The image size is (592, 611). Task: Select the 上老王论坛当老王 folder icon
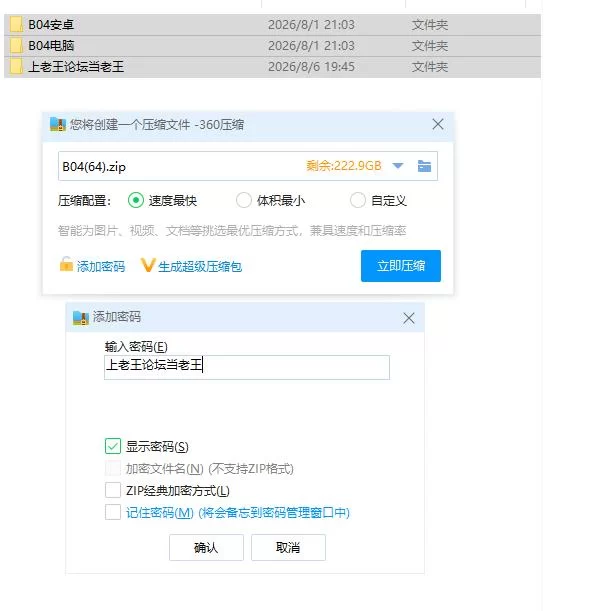pos(16,66)
